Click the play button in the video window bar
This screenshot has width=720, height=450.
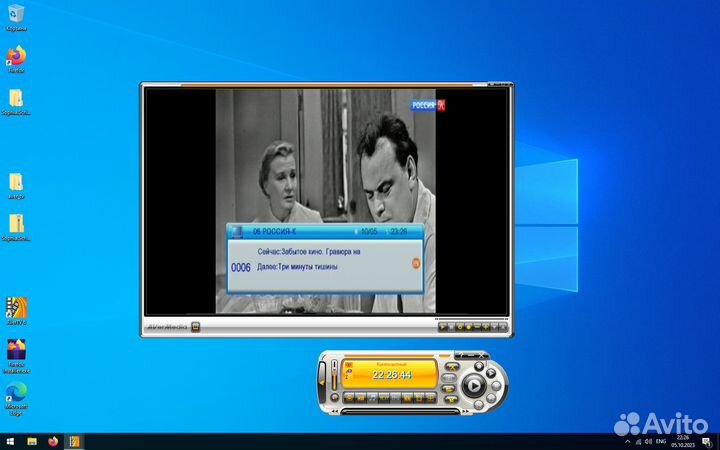(x=443, y=327)
